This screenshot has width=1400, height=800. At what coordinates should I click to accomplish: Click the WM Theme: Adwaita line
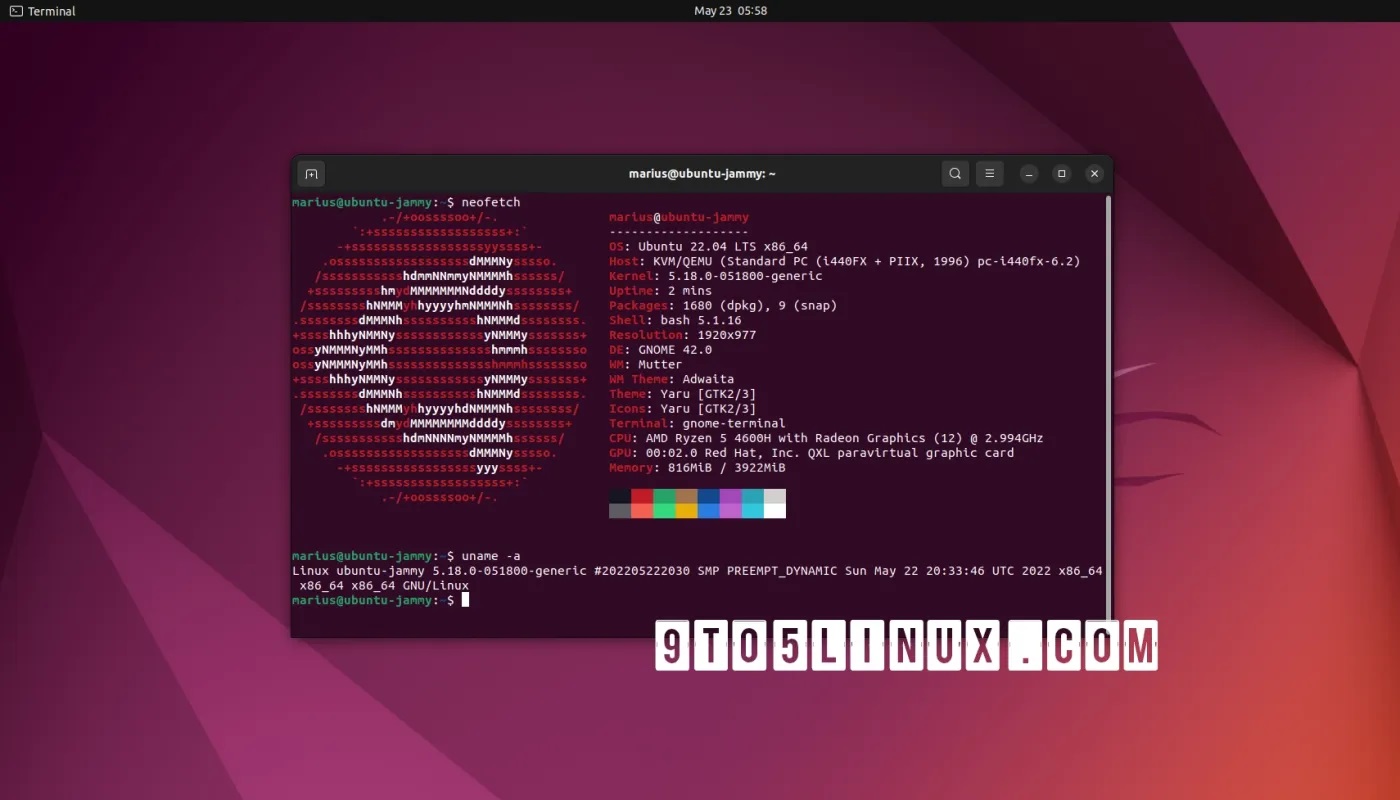point(672,379)
